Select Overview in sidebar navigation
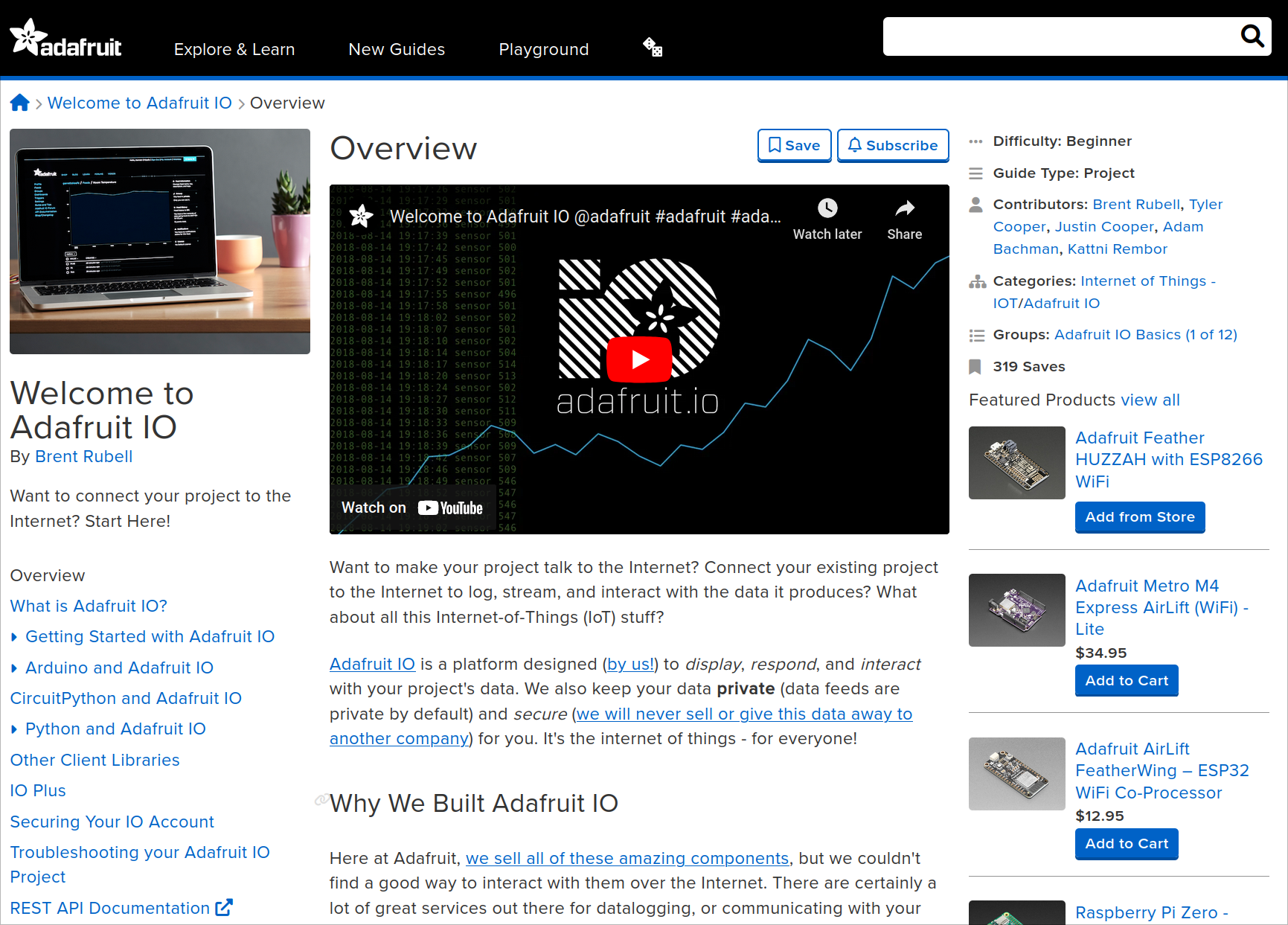 coord(48,575)
